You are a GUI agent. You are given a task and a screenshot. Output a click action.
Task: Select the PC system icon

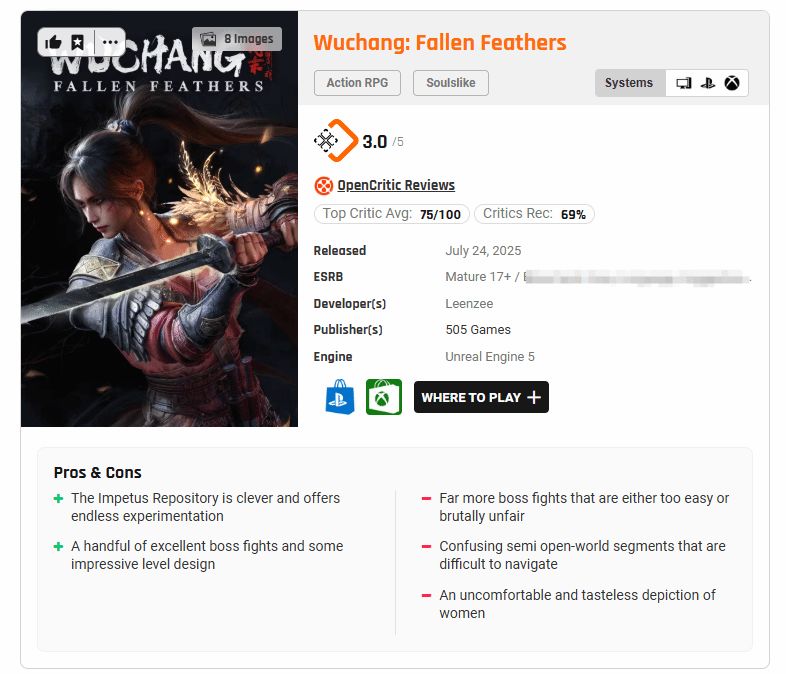(x=684, y=83)
